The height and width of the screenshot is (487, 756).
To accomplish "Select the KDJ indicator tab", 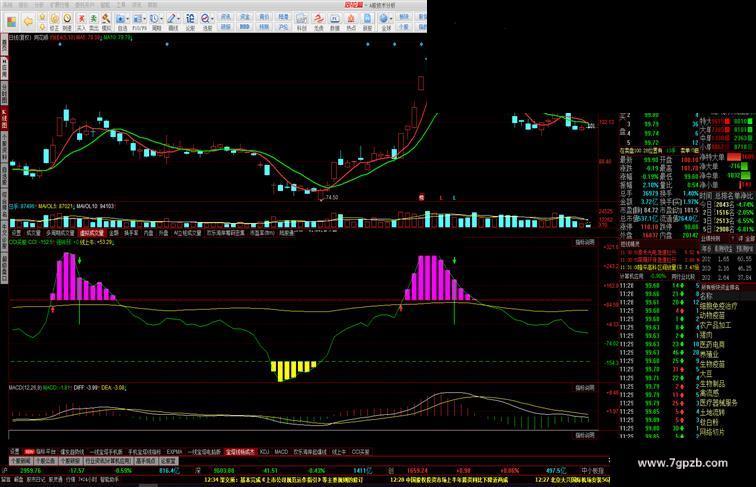I will [264, 452].
